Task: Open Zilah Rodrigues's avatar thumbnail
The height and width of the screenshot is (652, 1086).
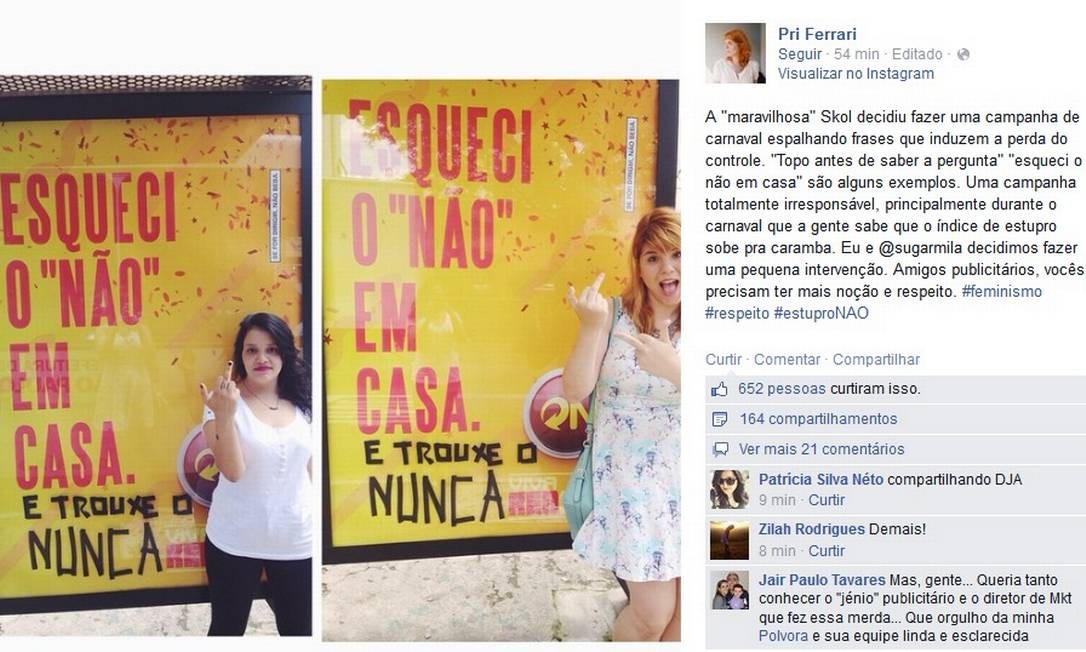Action: (729, 540)
